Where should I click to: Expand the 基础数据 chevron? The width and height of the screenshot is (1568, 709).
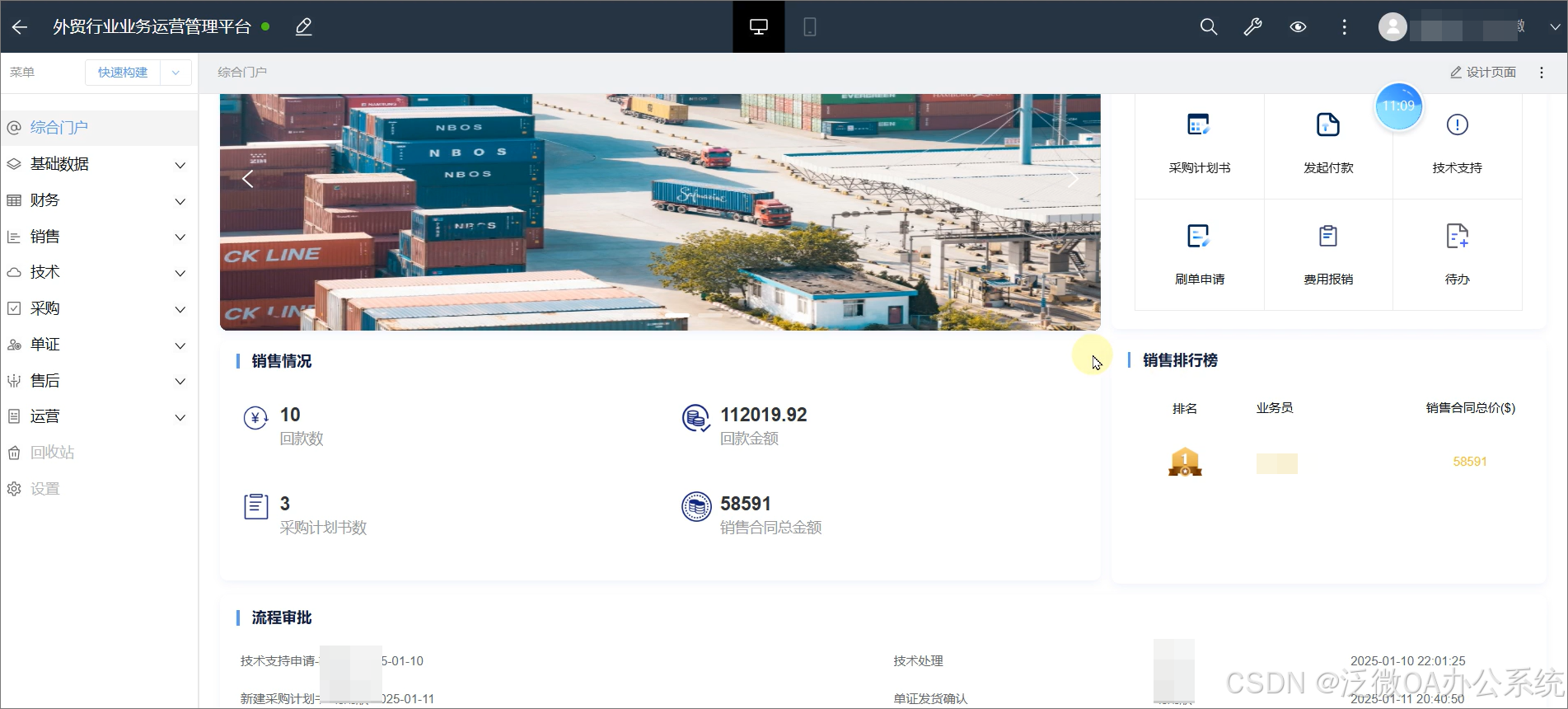tap(180, 165)
